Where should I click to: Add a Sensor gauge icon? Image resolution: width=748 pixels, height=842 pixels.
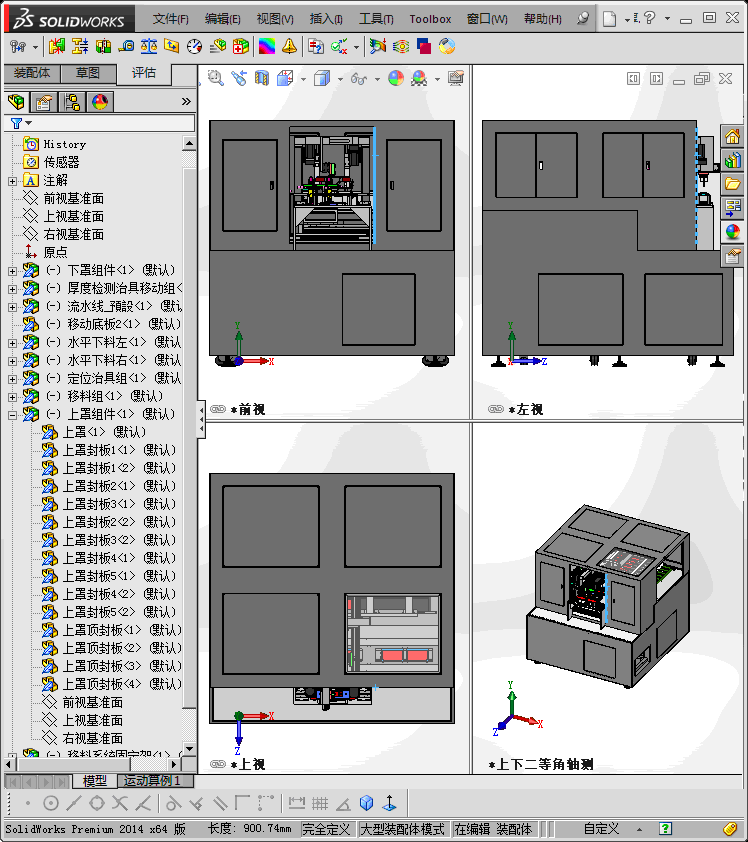[x=194, y=47]
